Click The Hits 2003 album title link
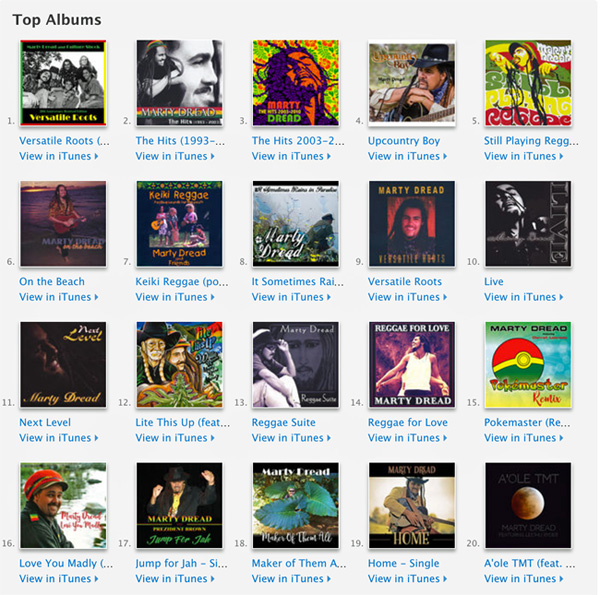 pyautogui.click(x=298, y=141)
